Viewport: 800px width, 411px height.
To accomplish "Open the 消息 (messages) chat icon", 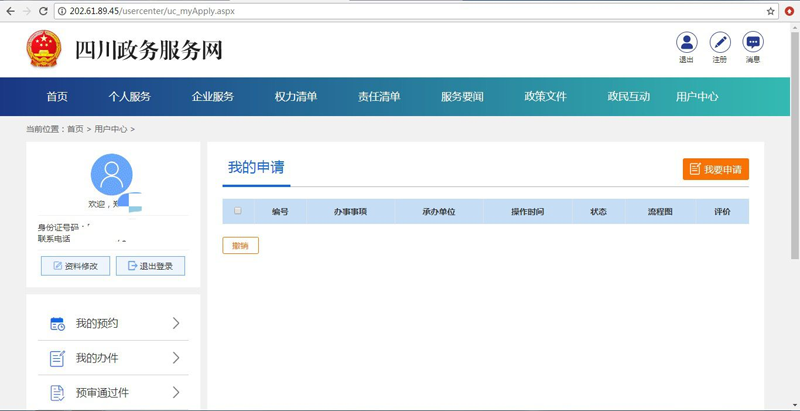I will point(753,43).
